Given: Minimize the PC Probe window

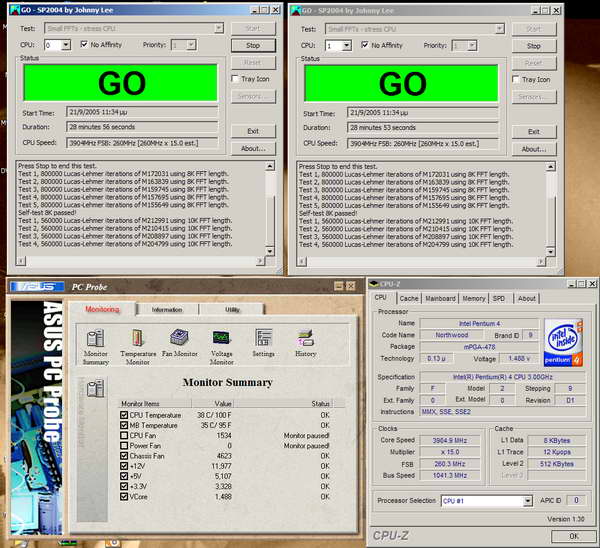Looking at the screenshot, I should tap(339, 286).
